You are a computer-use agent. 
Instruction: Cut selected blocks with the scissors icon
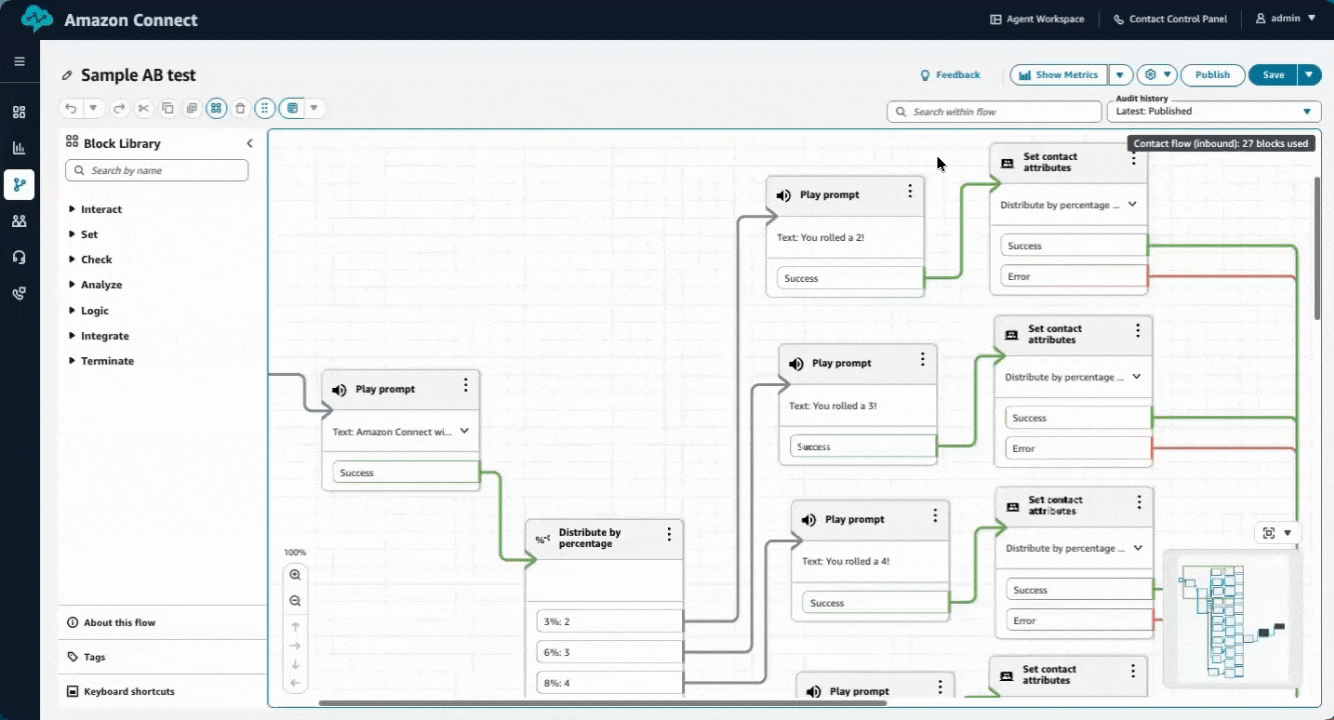[x=143, y=108]
